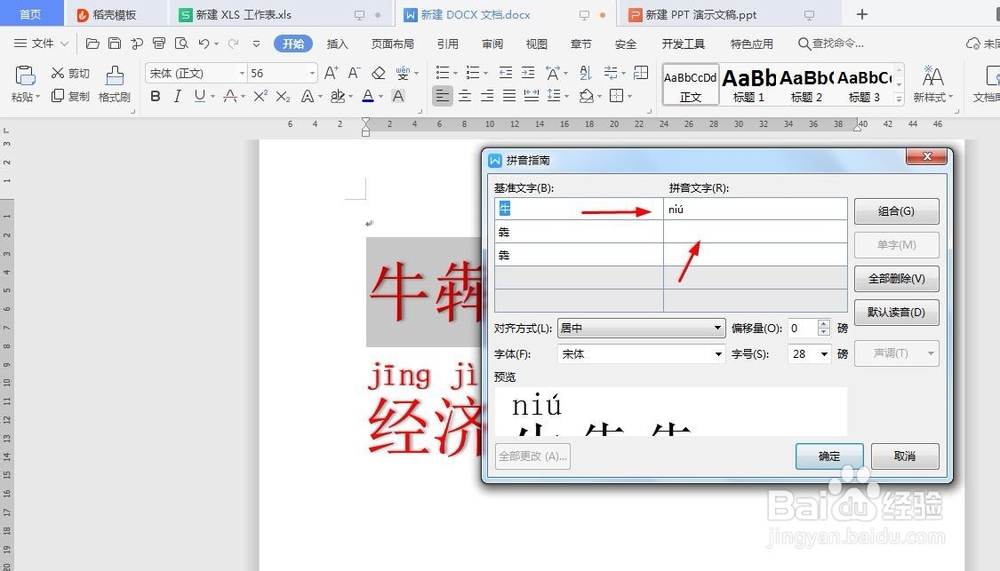Add a new document tab with plus

862,14
